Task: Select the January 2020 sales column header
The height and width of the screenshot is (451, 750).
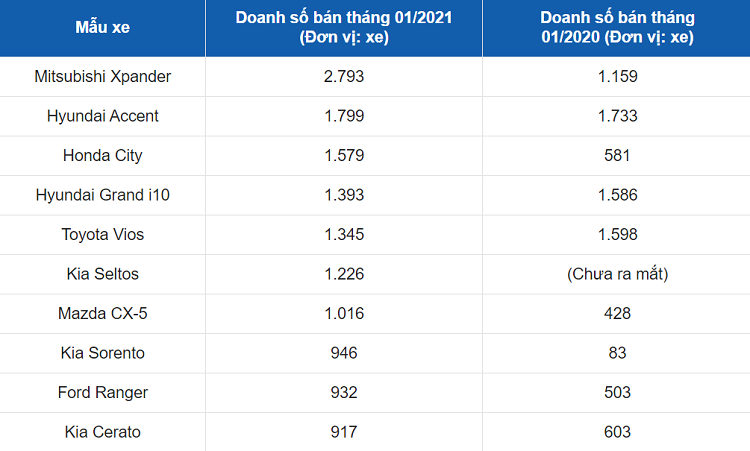Action: click(617, 28)
